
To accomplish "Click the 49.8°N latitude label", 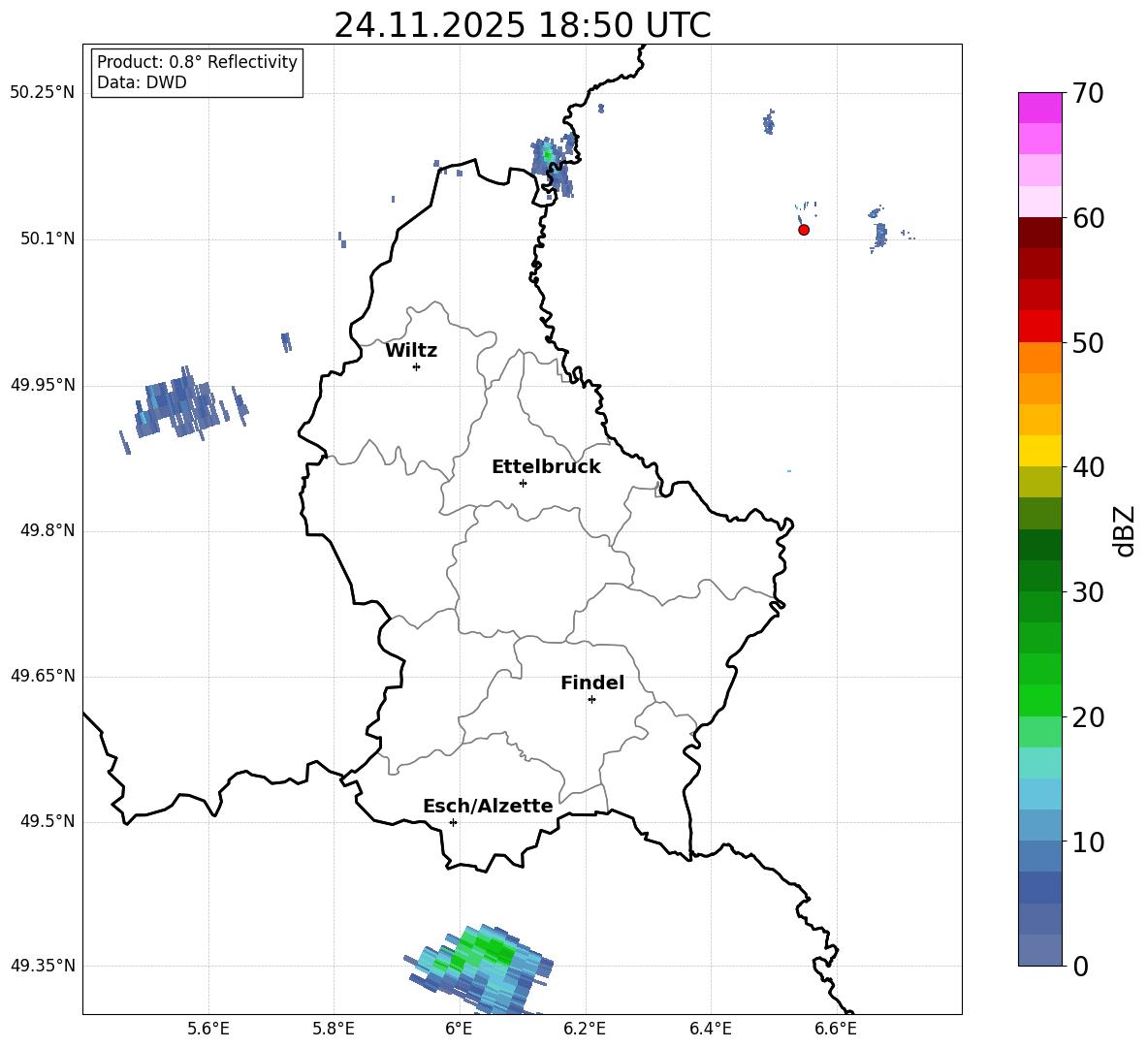I will coord(48,530).
